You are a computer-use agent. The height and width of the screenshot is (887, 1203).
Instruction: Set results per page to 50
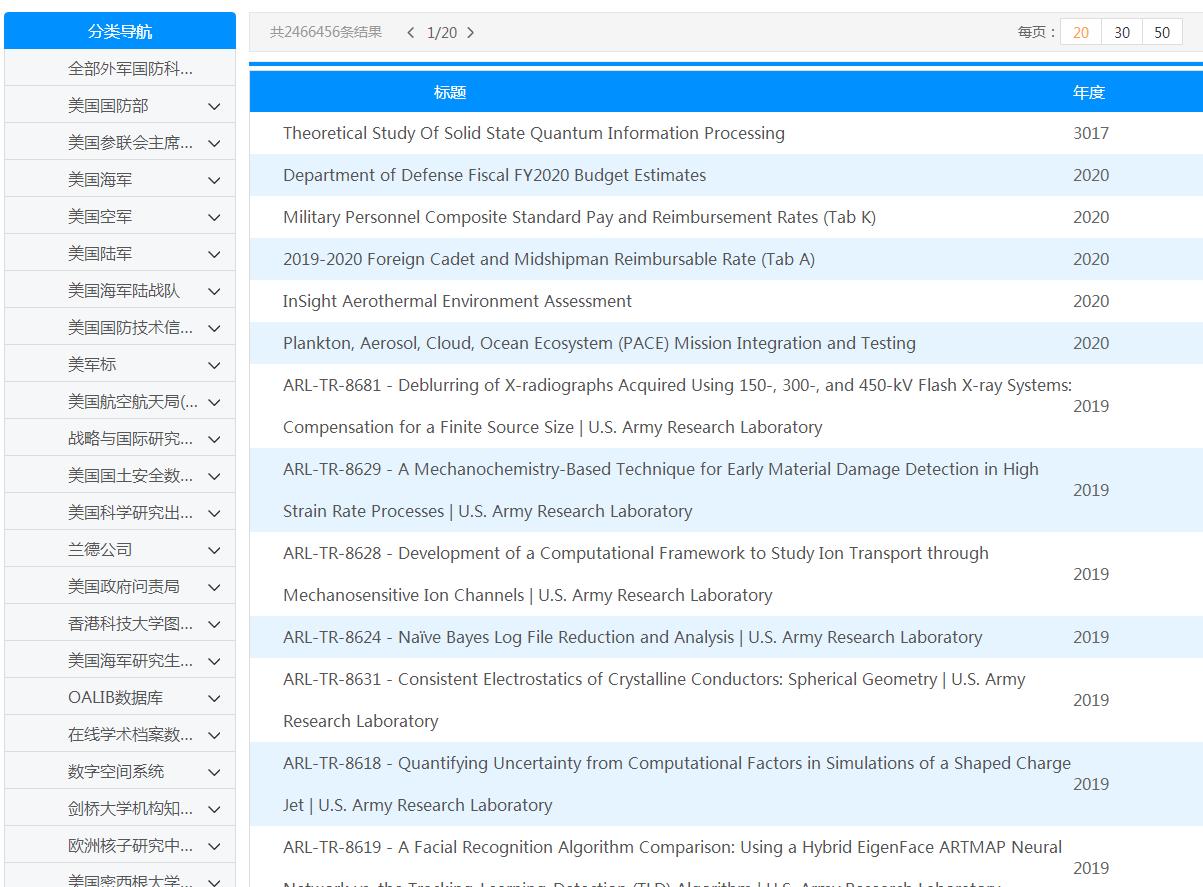click(x=1162, y=33)
